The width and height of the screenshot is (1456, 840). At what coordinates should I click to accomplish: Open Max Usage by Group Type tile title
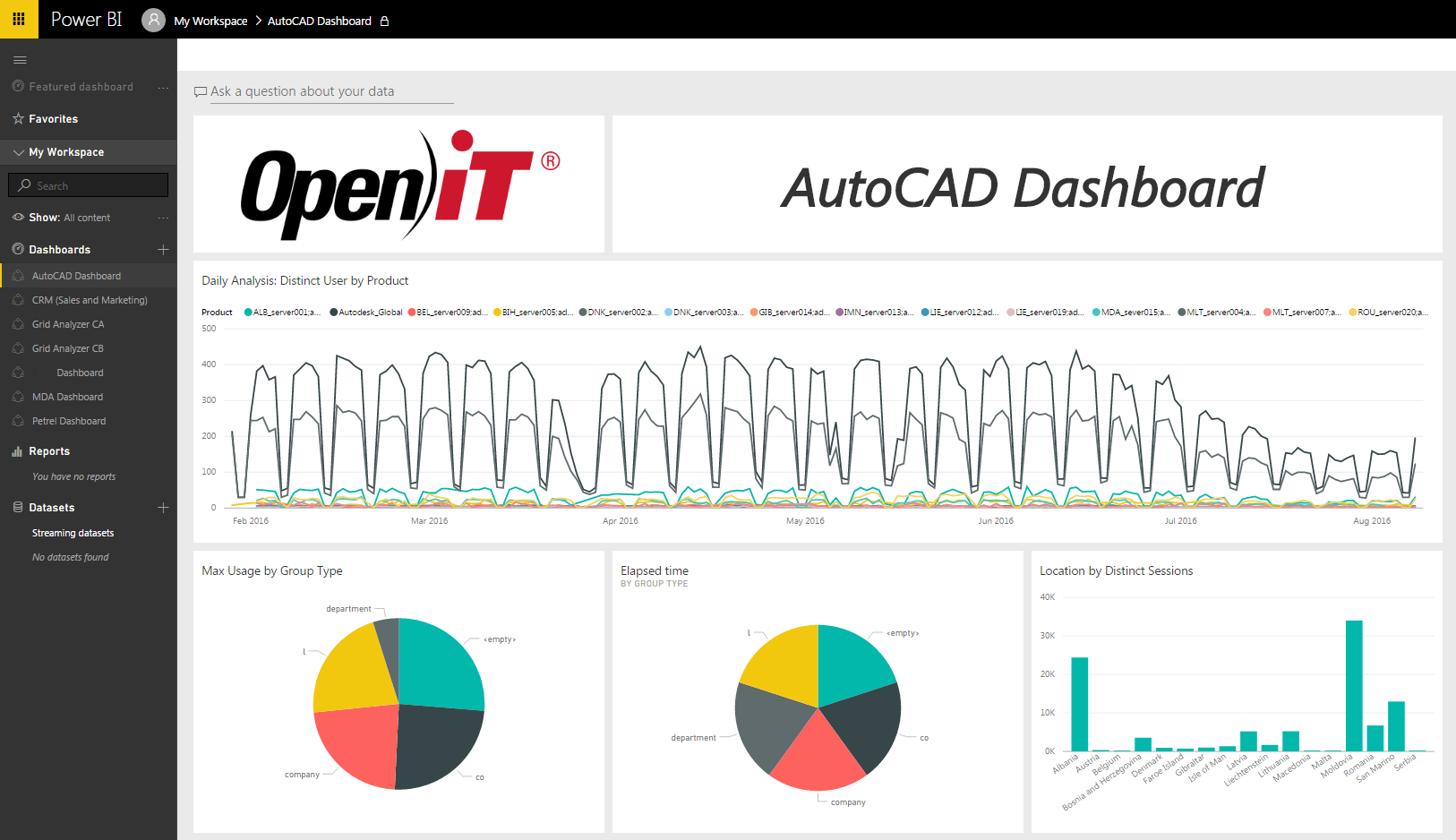click(x=272, y=570)
